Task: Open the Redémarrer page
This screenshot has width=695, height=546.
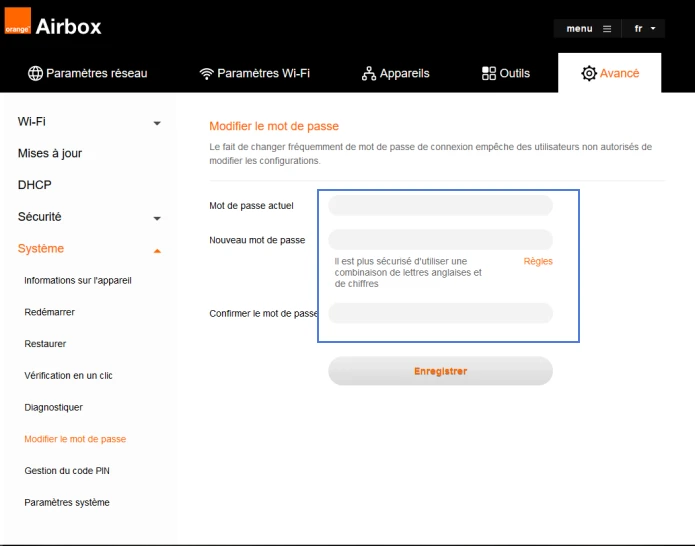Action: click(x=50, y=312)
